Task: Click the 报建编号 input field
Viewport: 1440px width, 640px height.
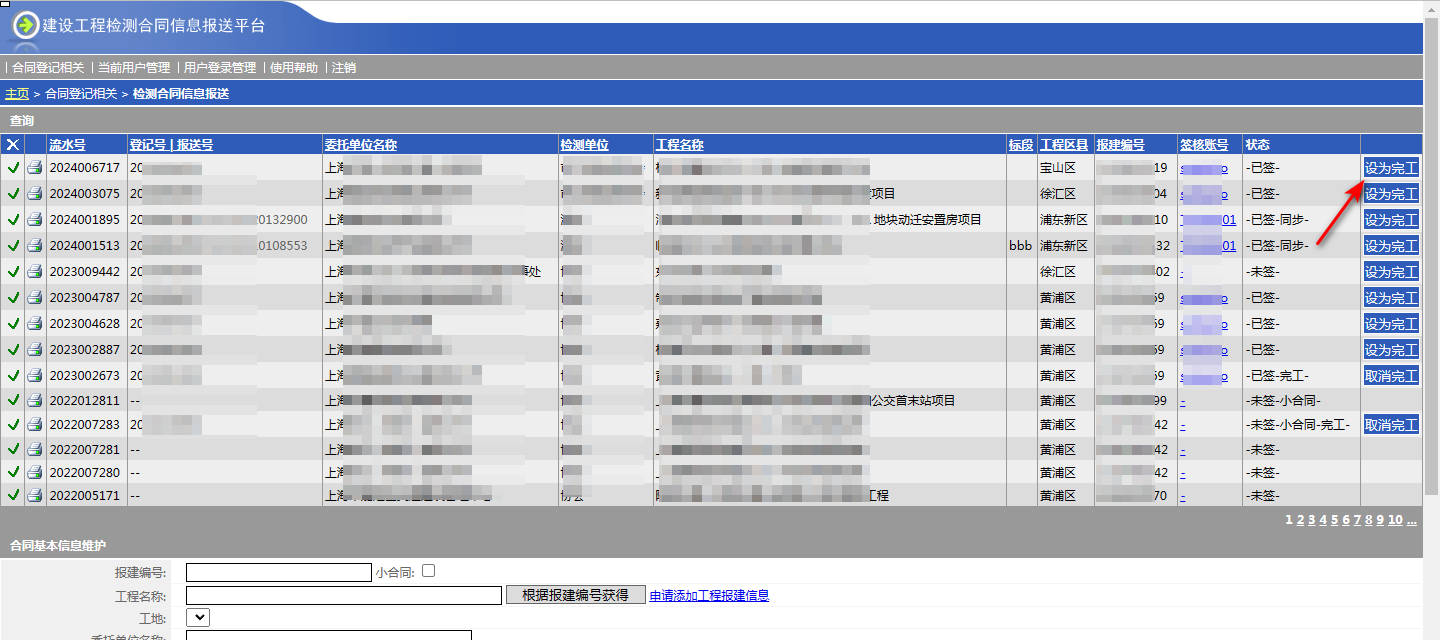Action: (278, 572)
